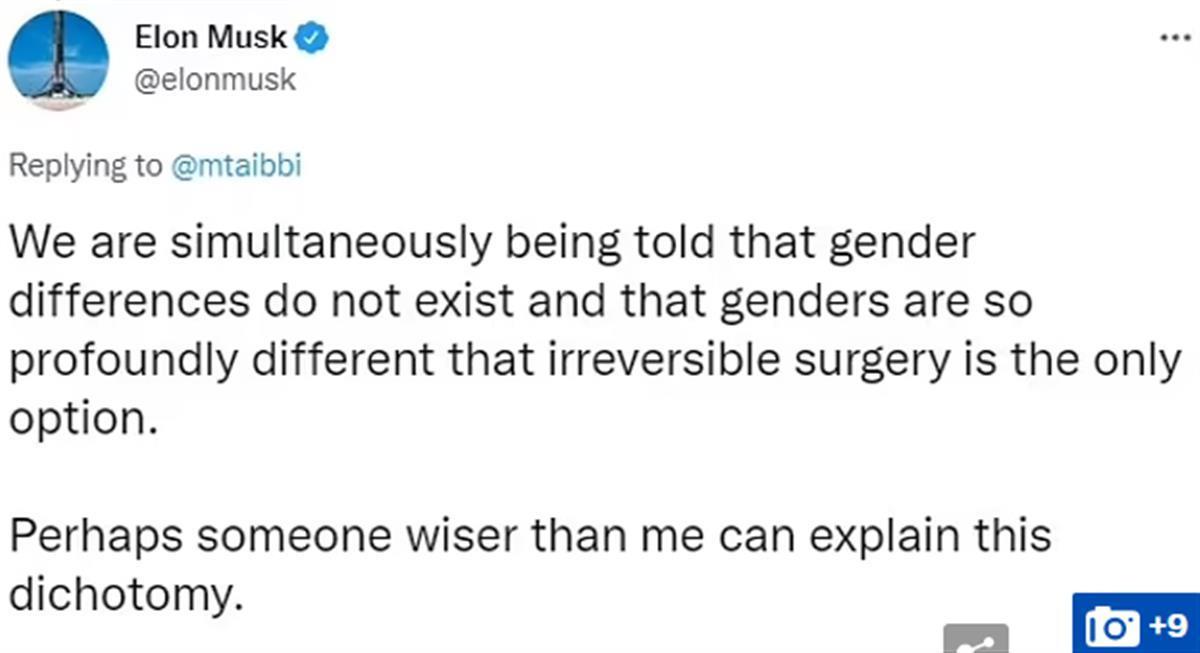Click the "Replying to" label
1200x653 pixels.
pyautogui.click(x=84, y=166)
